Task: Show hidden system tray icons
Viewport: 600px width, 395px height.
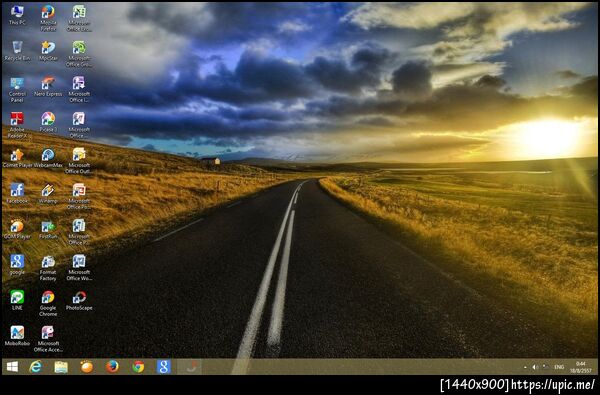Action: pos(525,367)
